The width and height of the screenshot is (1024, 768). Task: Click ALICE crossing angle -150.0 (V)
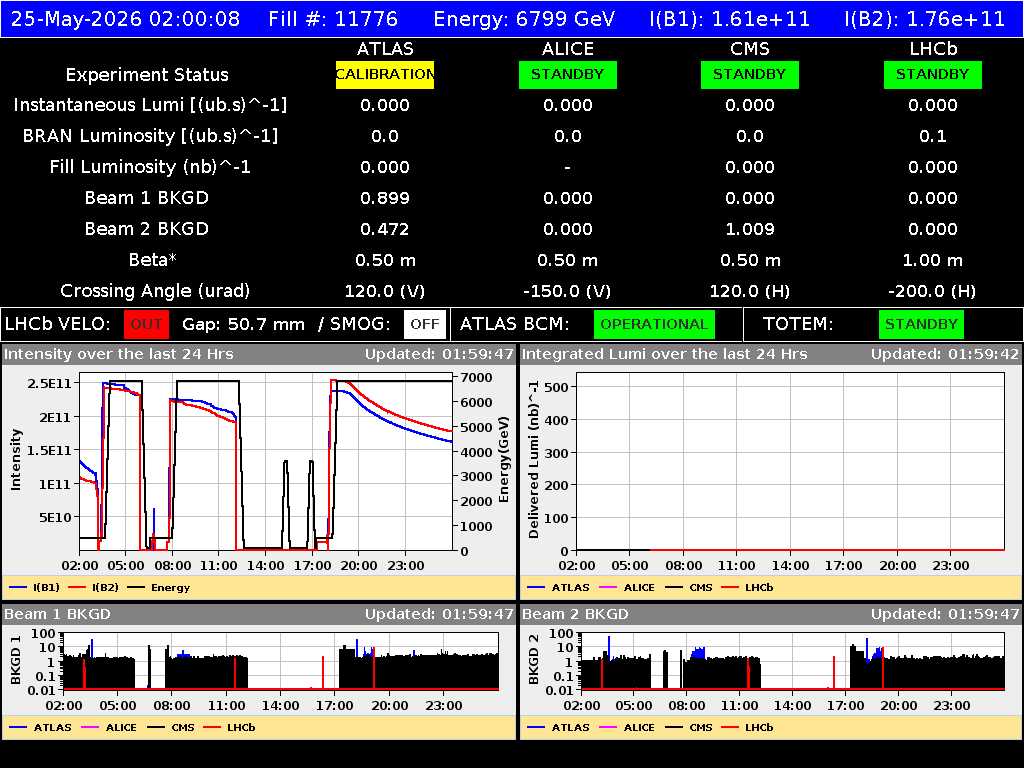tap(568, 291)
